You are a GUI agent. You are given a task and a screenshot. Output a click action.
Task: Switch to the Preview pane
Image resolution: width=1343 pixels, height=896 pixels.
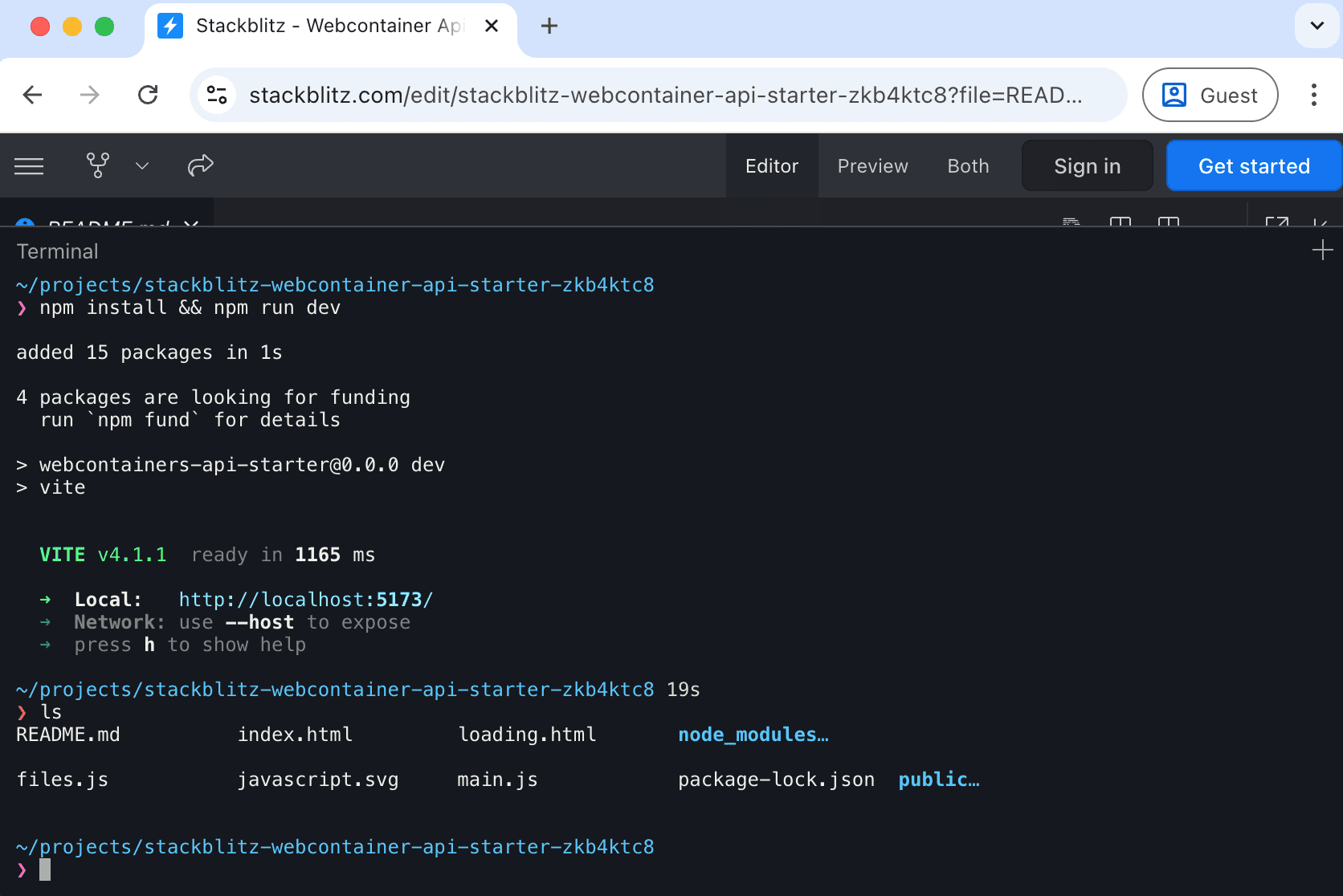[872, 165]
